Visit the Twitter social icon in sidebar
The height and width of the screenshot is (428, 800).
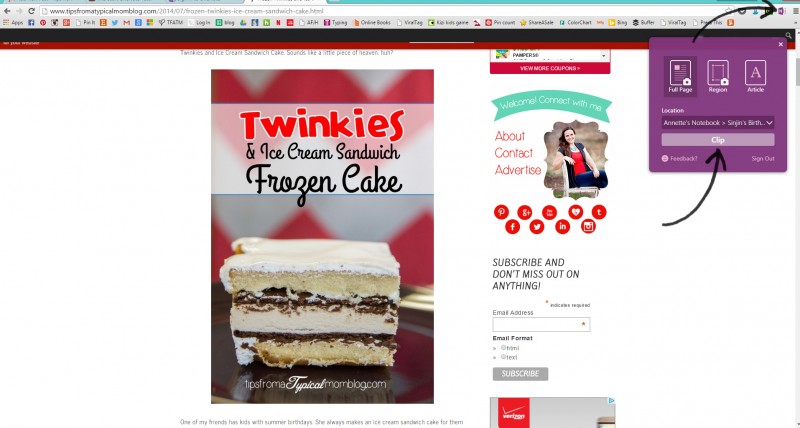coord(537,226)
